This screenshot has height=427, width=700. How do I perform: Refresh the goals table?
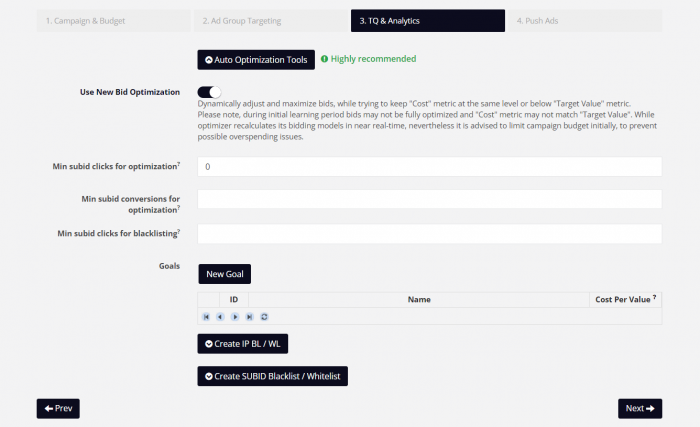[264, 317]
